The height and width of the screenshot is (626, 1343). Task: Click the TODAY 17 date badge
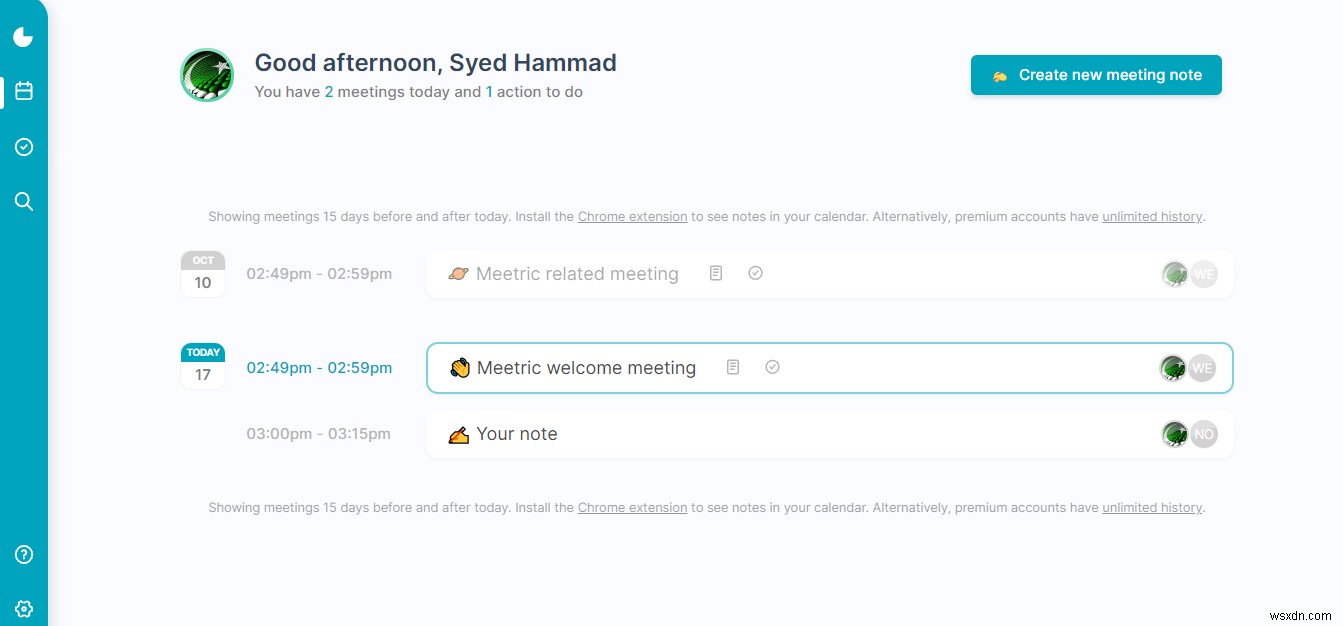point(202,365)
